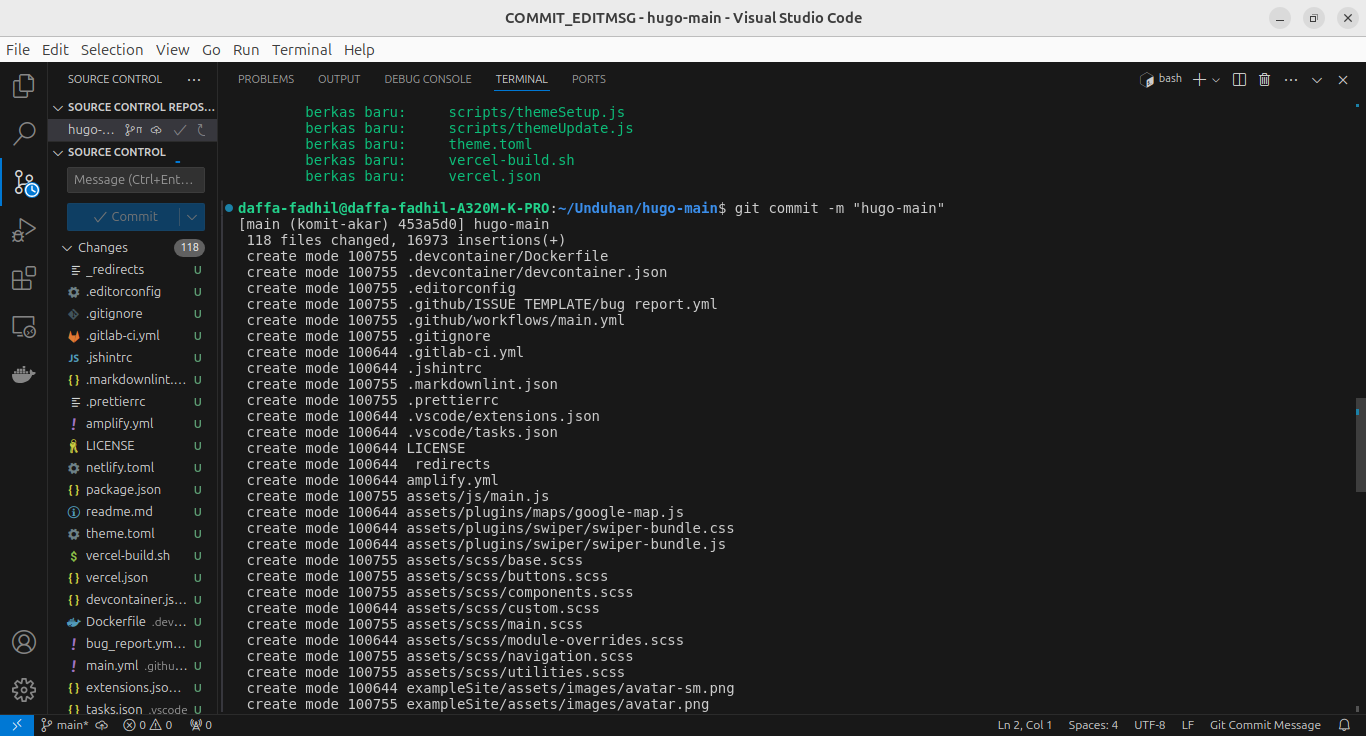Image resolution: width=1366 pixels, height=736 pixels.
Task: Click the commit message input field
Action: (136, 180)
